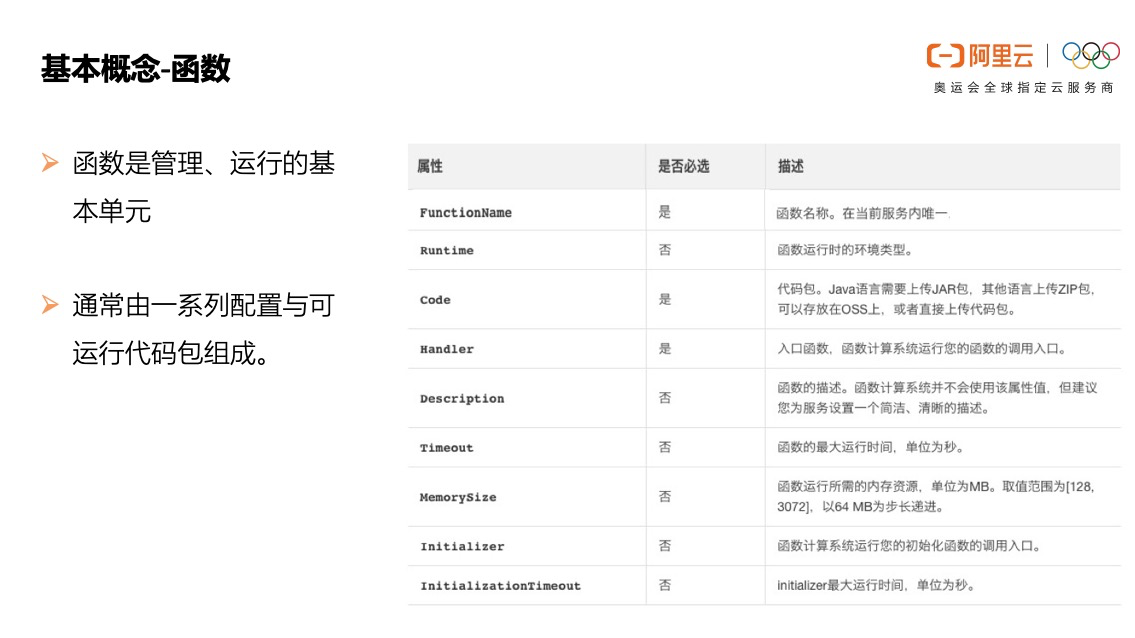Image resolution: width=1135 pixels, height=638 pixels.
Task: Select the Timeout attribute cell
Action: pos(446,448)
